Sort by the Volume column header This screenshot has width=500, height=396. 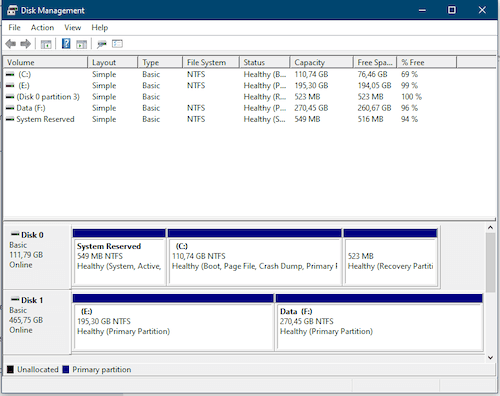45,62
